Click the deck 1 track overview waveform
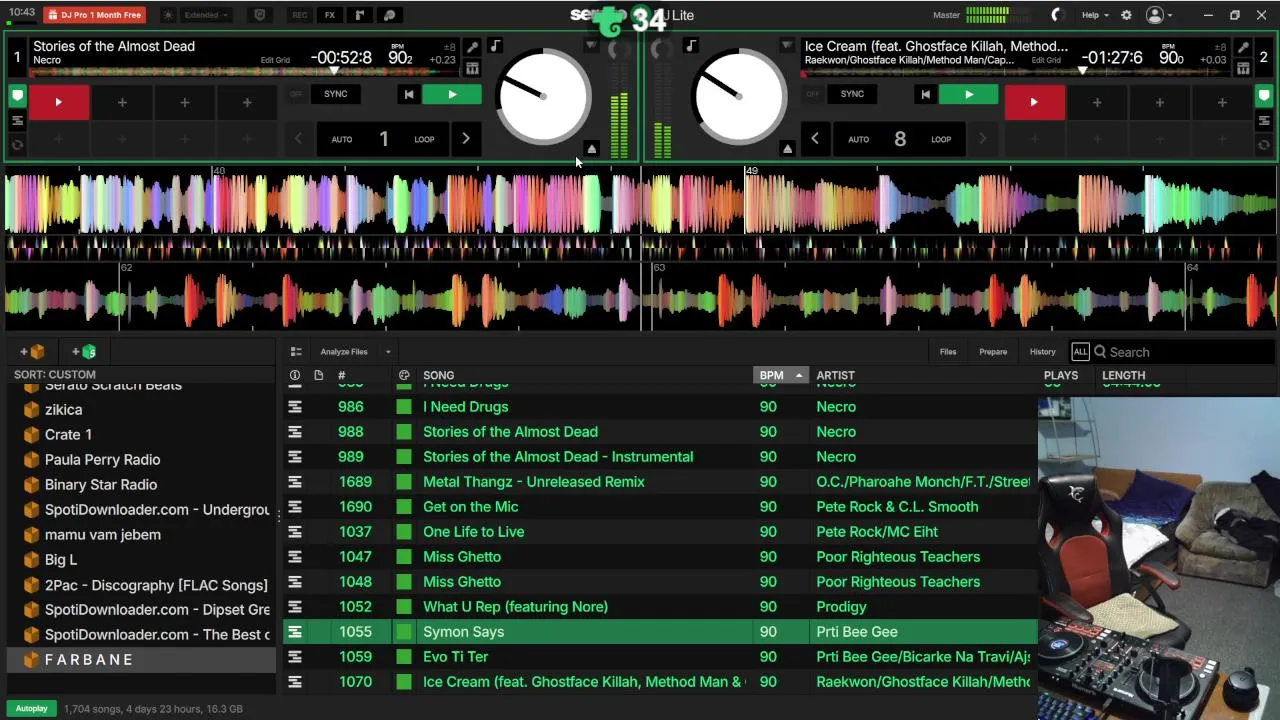The width and height of the screenshot is (1280, 720). (x=245, y=71)
